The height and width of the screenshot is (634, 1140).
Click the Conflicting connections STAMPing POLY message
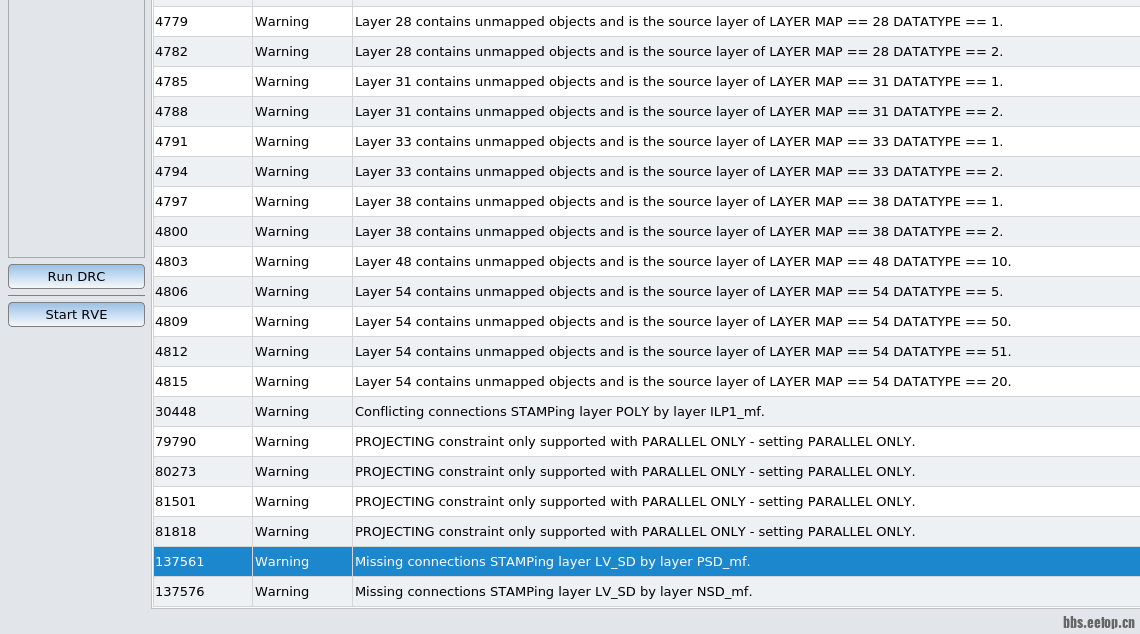click(559, 412)
